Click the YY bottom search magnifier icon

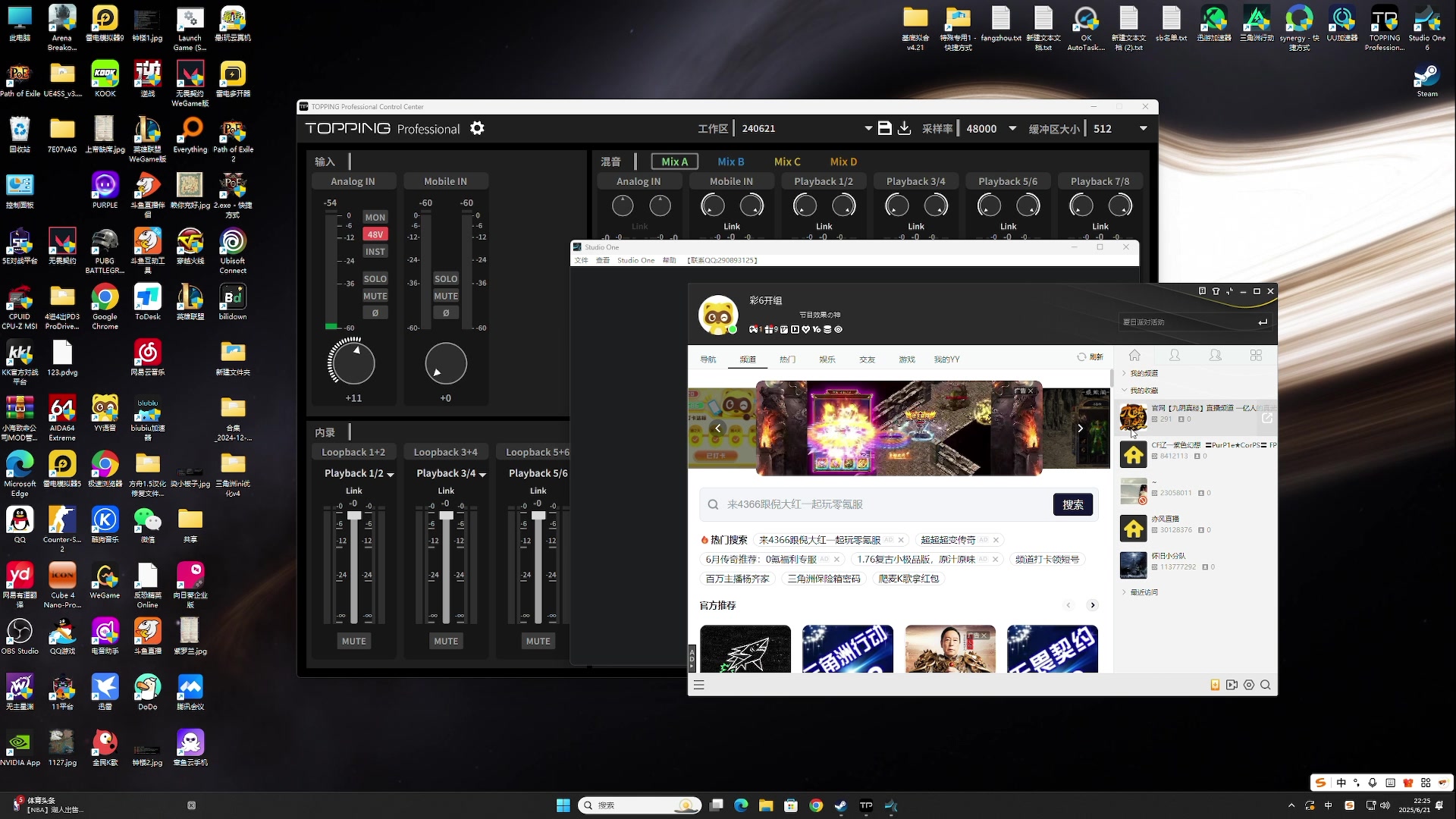pyautogui.click(x=1266, y=685)
